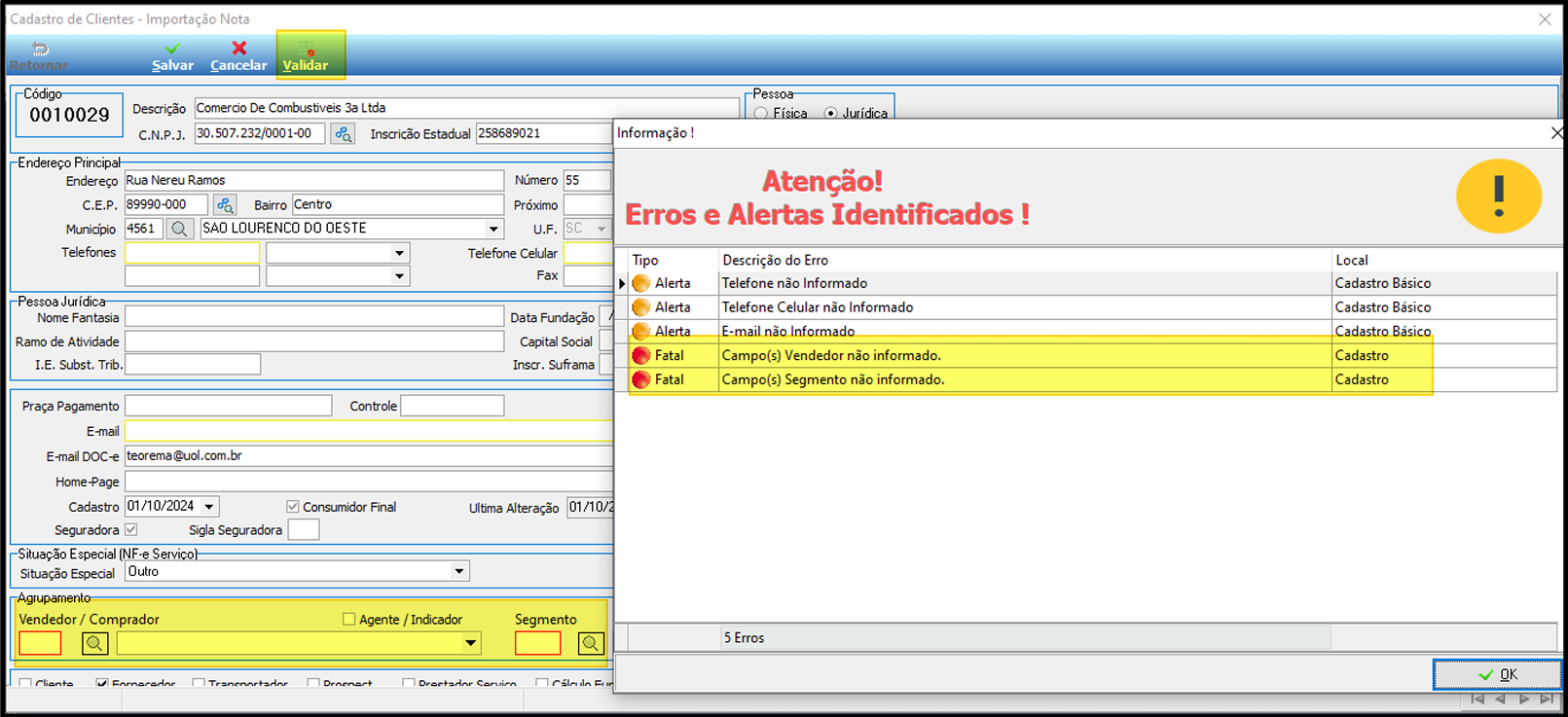
Task: Expand the Município name dropdown
Action: 493,229
